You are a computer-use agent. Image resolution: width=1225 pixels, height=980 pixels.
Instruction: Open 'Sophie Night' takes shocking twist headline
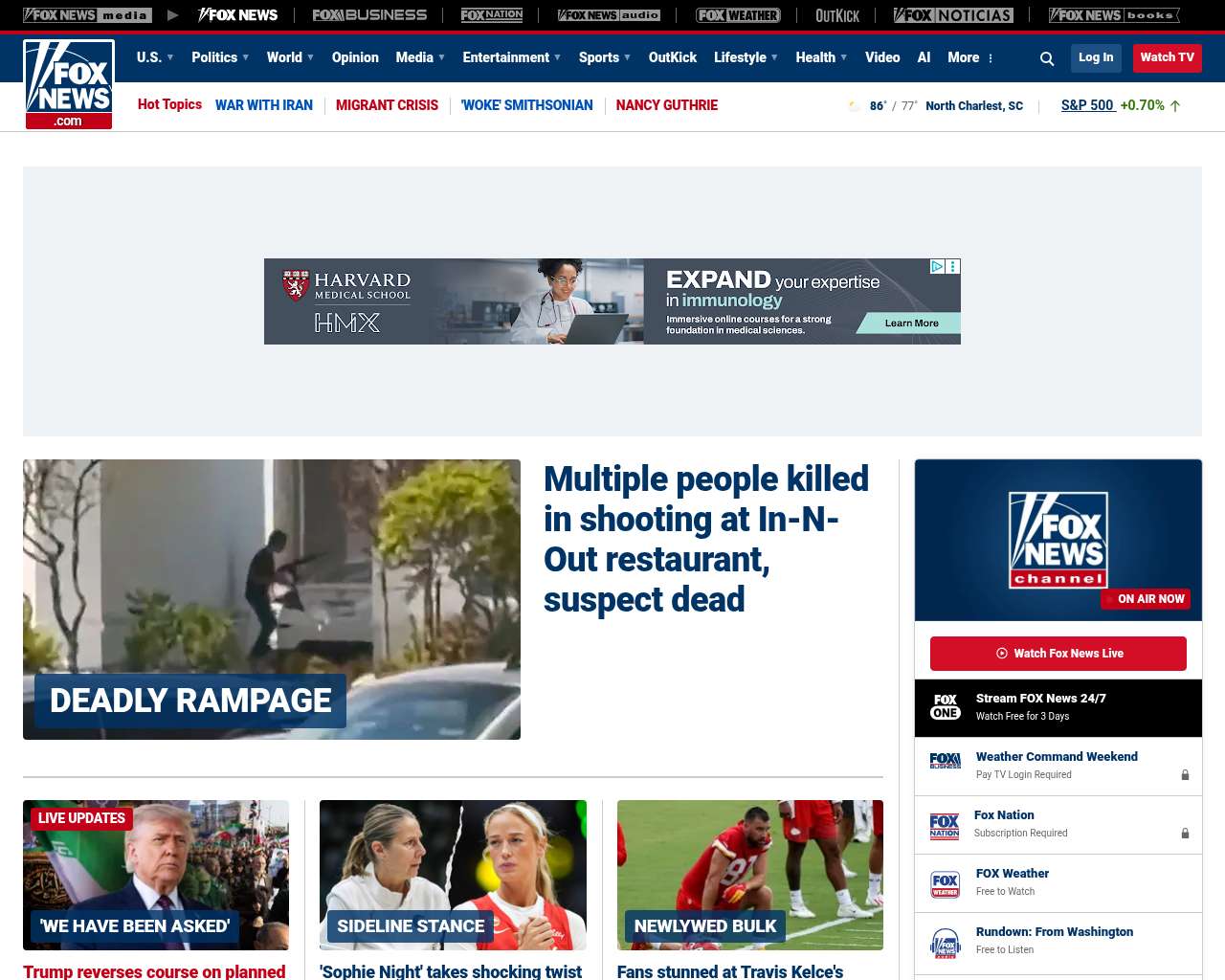point(451,971)
